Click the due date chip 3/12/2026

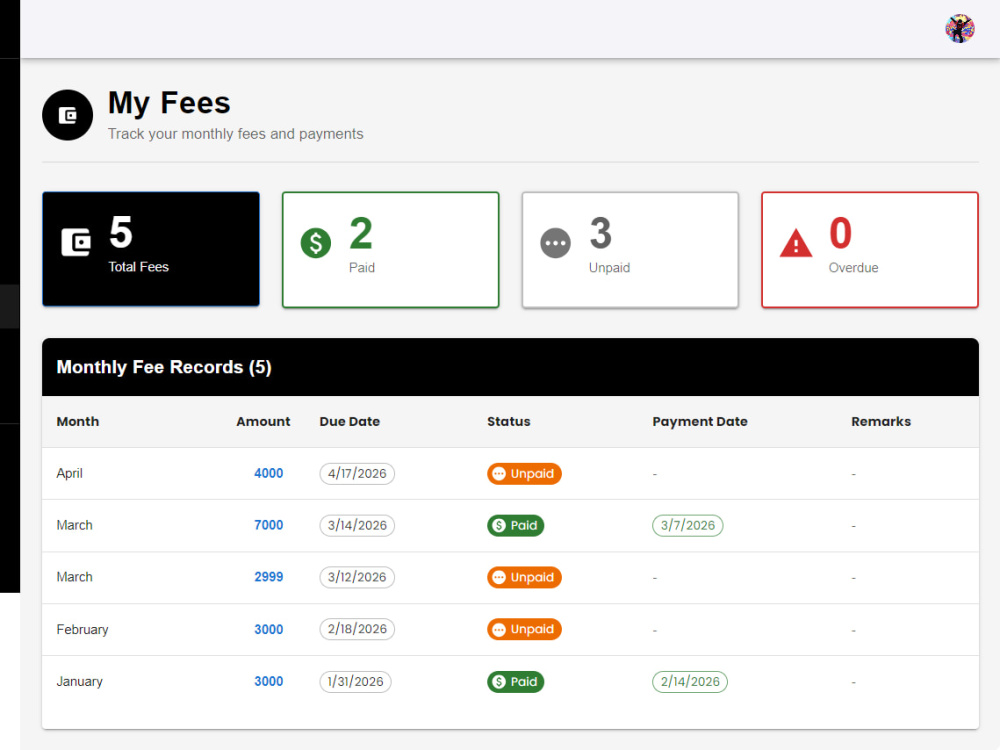357,577
